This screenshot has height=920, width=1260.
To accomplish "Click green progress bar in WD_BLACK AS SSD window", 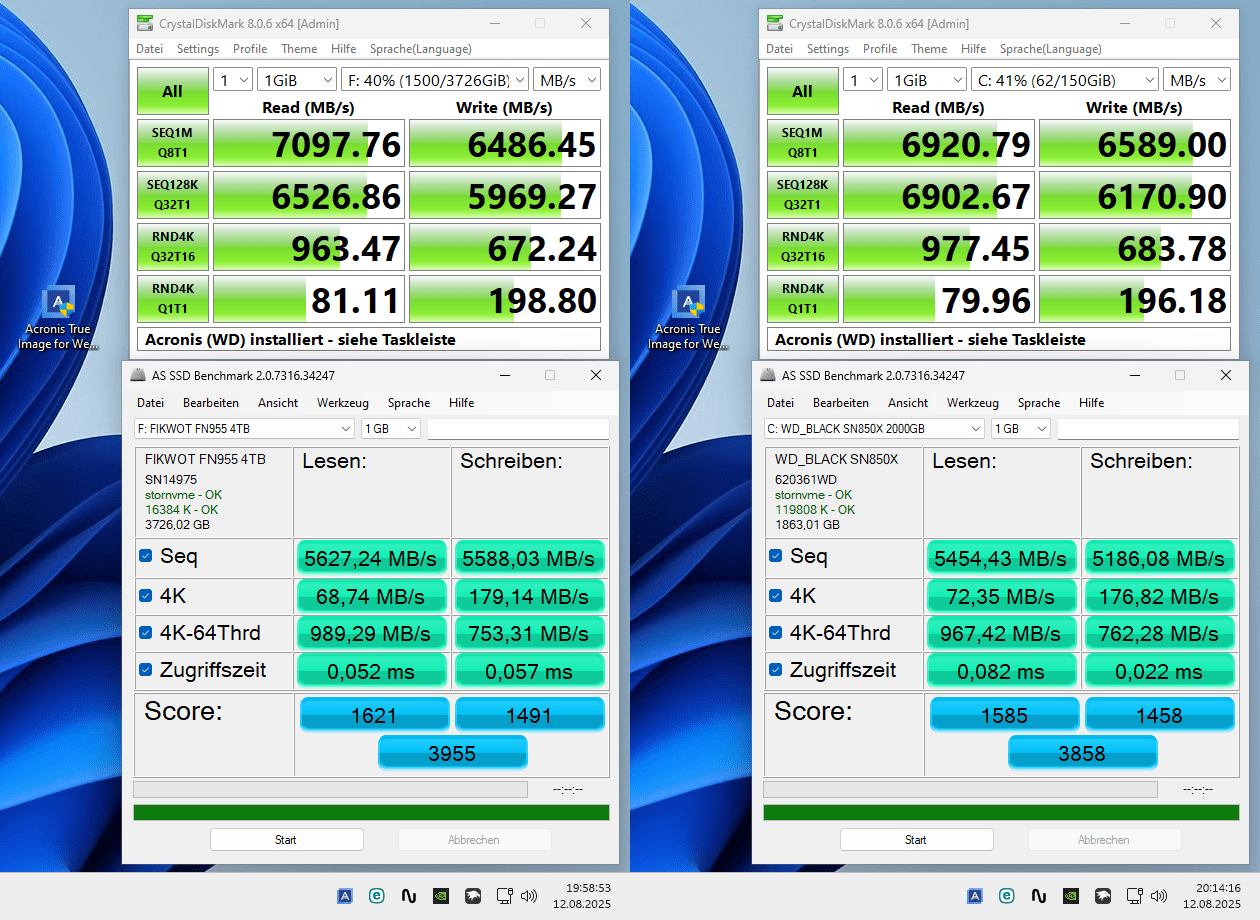I will (x=1001, y=812).
